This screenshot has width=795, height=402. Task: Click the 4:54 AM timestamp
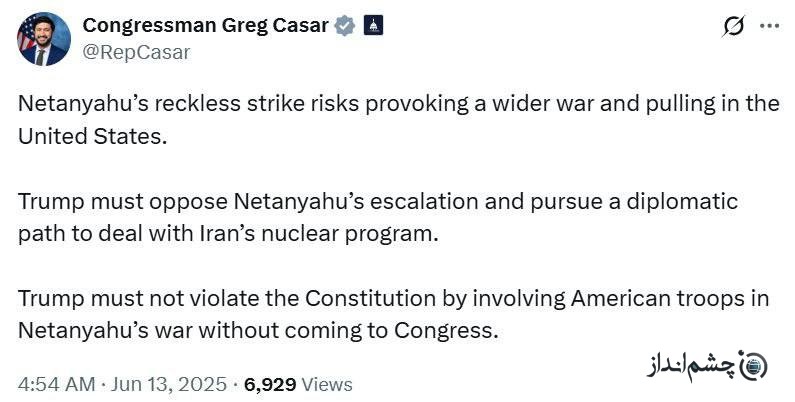[56, 384]
